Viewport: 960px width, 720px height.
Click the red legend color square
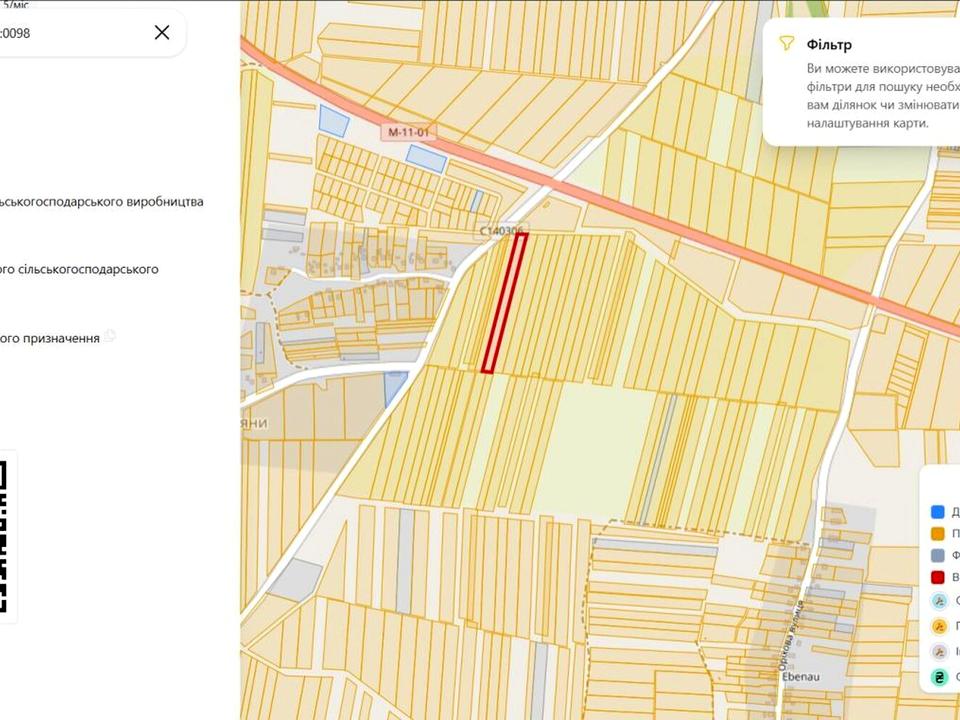click(937, 577)
